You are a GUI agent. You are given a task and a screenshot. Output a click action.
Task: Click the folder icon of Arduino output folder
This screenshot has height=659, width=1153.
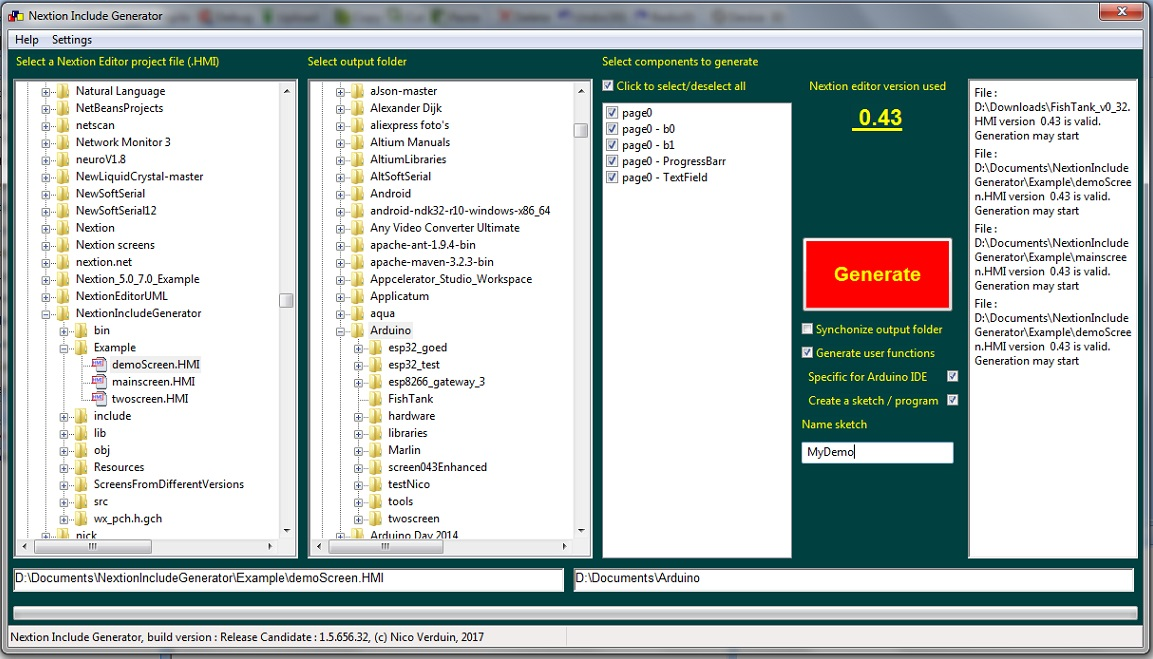(x=357, y=330)
